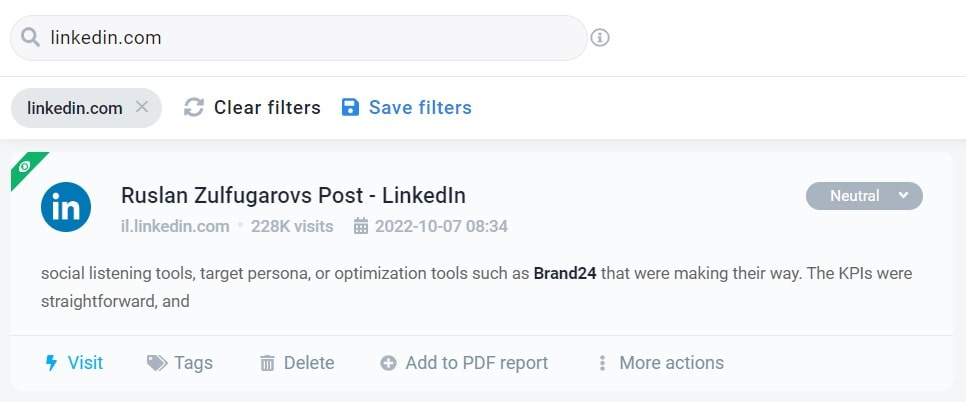This screenshot has height=402, width=966.
Task: Click the LinkedIn logo avatar
Action: (66, 207)
